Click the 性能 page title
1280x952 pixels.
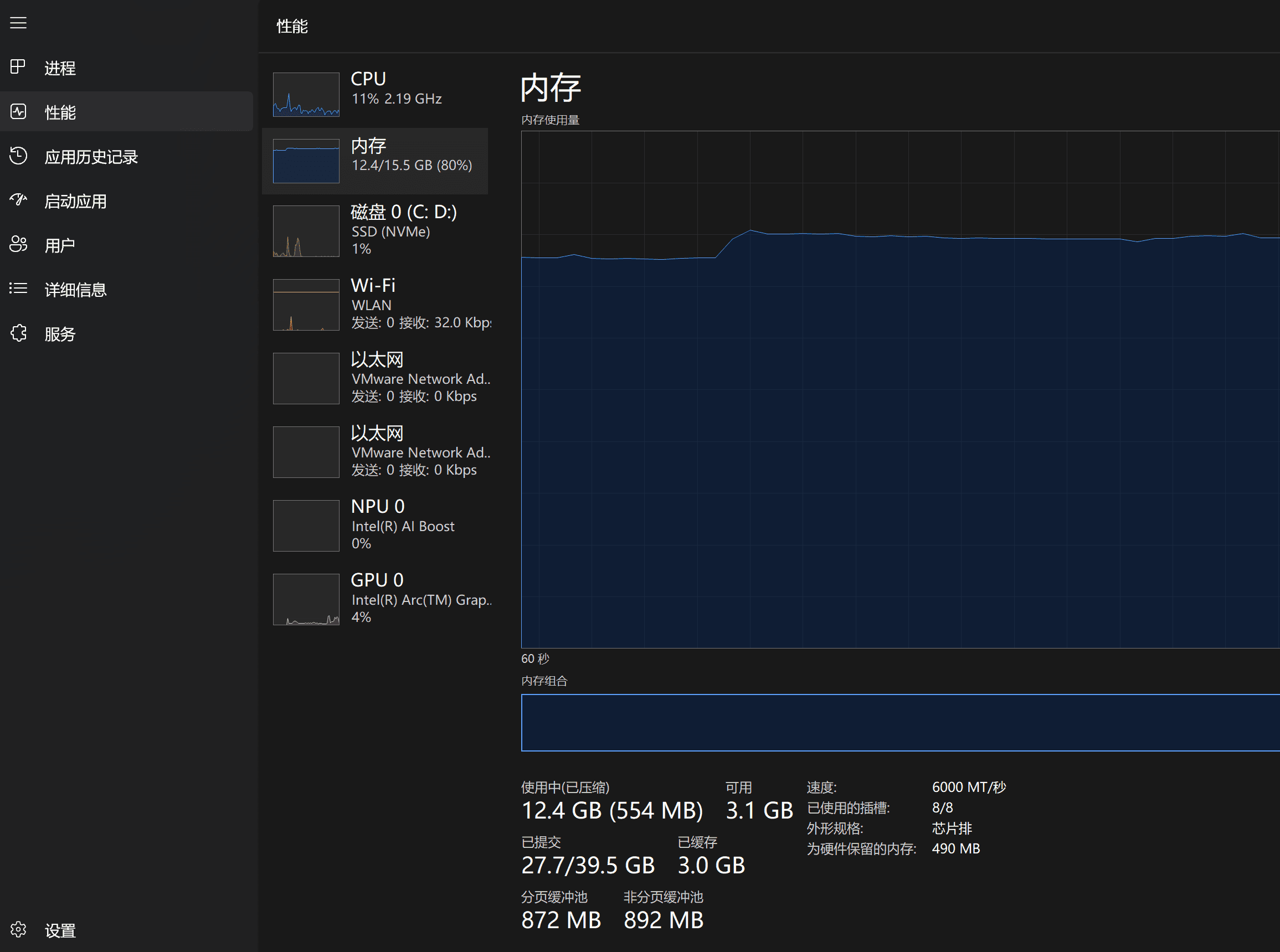click(292, 26)
